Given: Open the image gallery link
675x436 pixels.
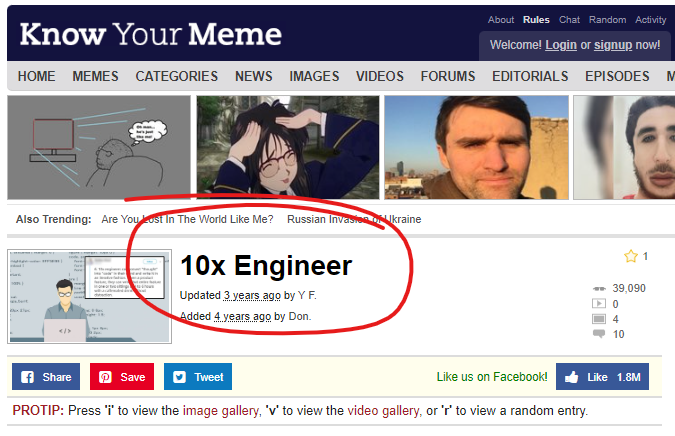Looking at the screenshot, I should (x=221, y=411).
